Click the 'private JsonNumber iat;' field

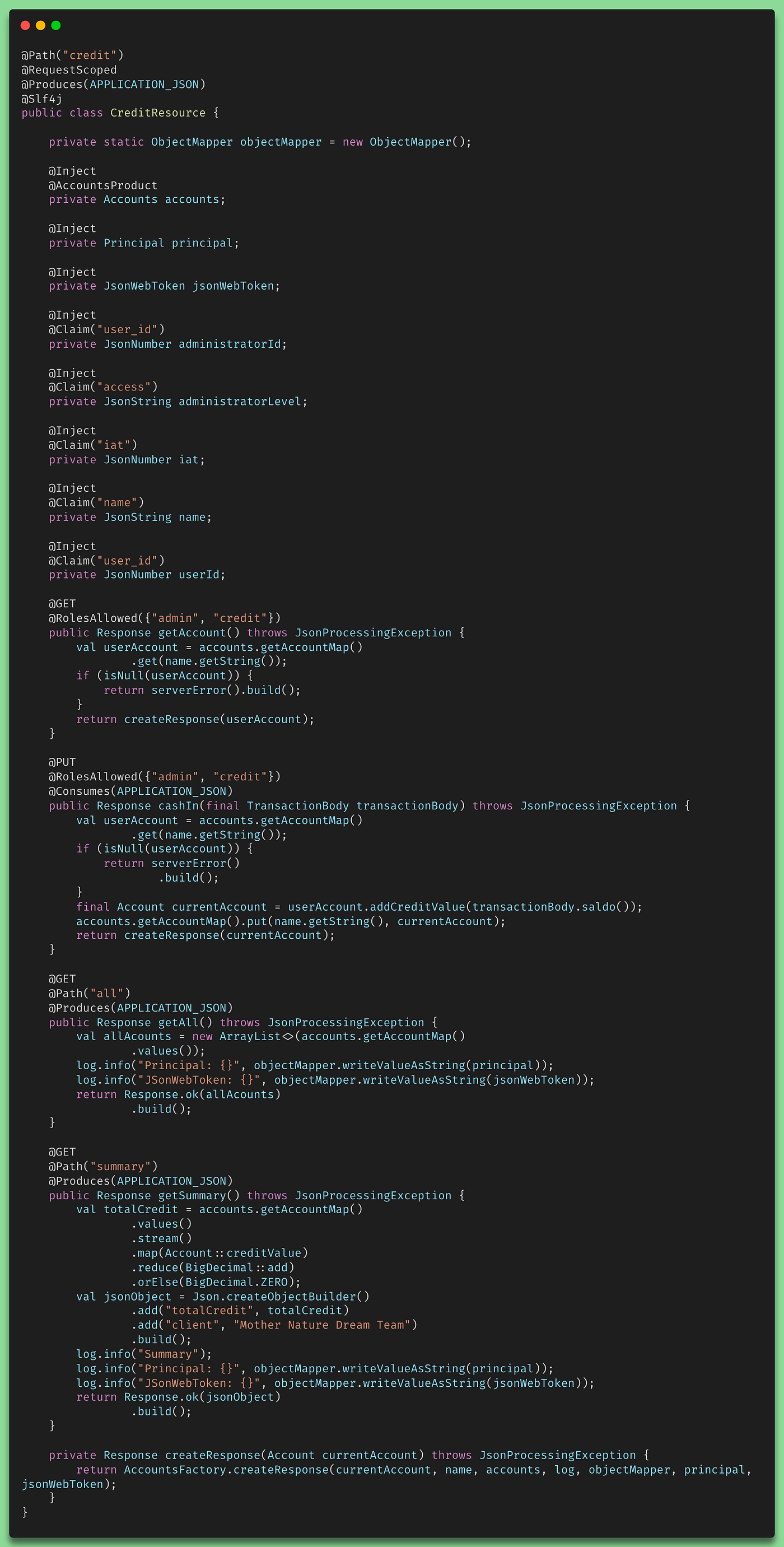(127, 460)
